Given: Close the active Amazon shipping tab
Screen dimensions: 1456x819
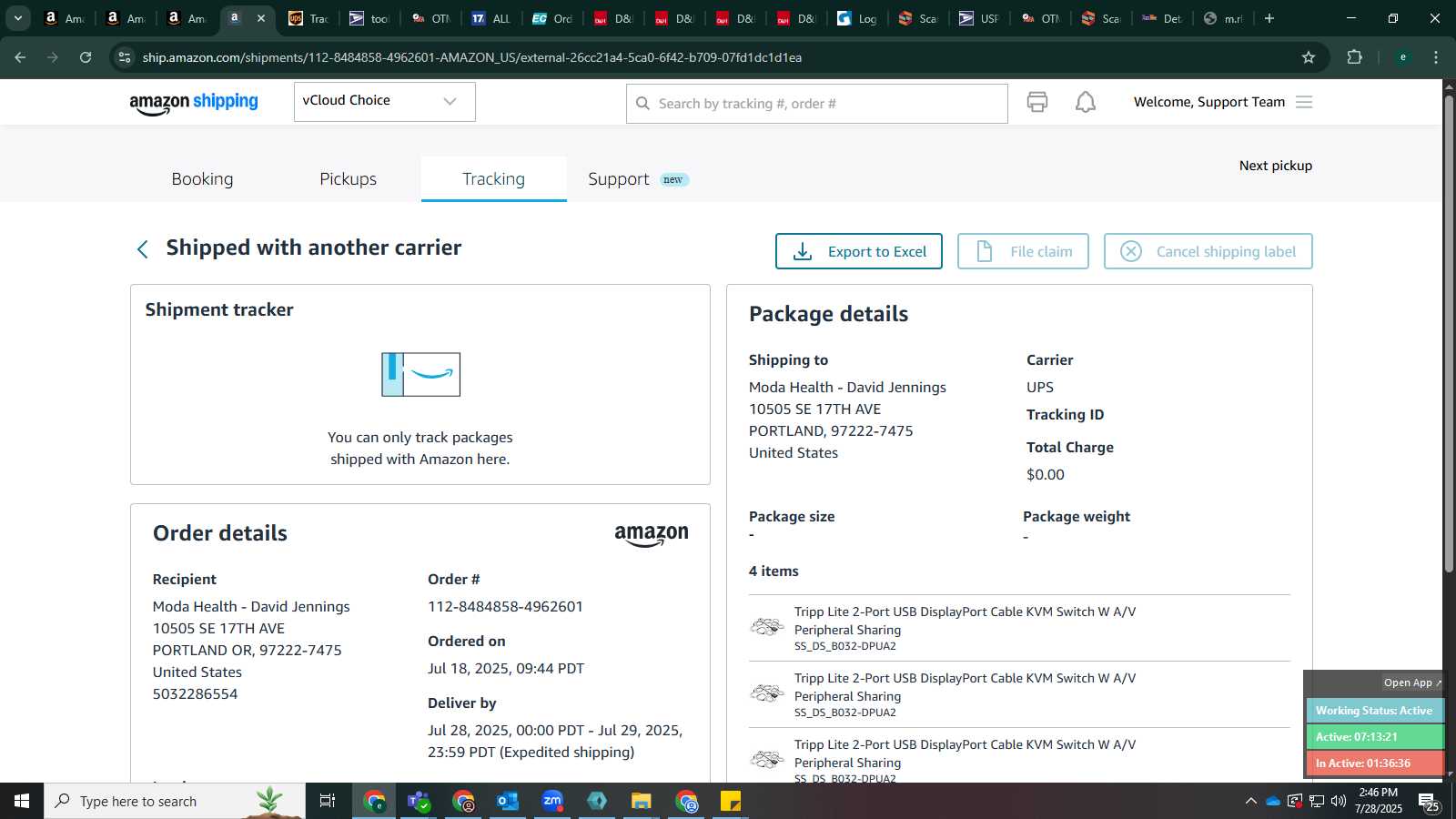Looking at the screenshot, I should (x=261, y=18).
